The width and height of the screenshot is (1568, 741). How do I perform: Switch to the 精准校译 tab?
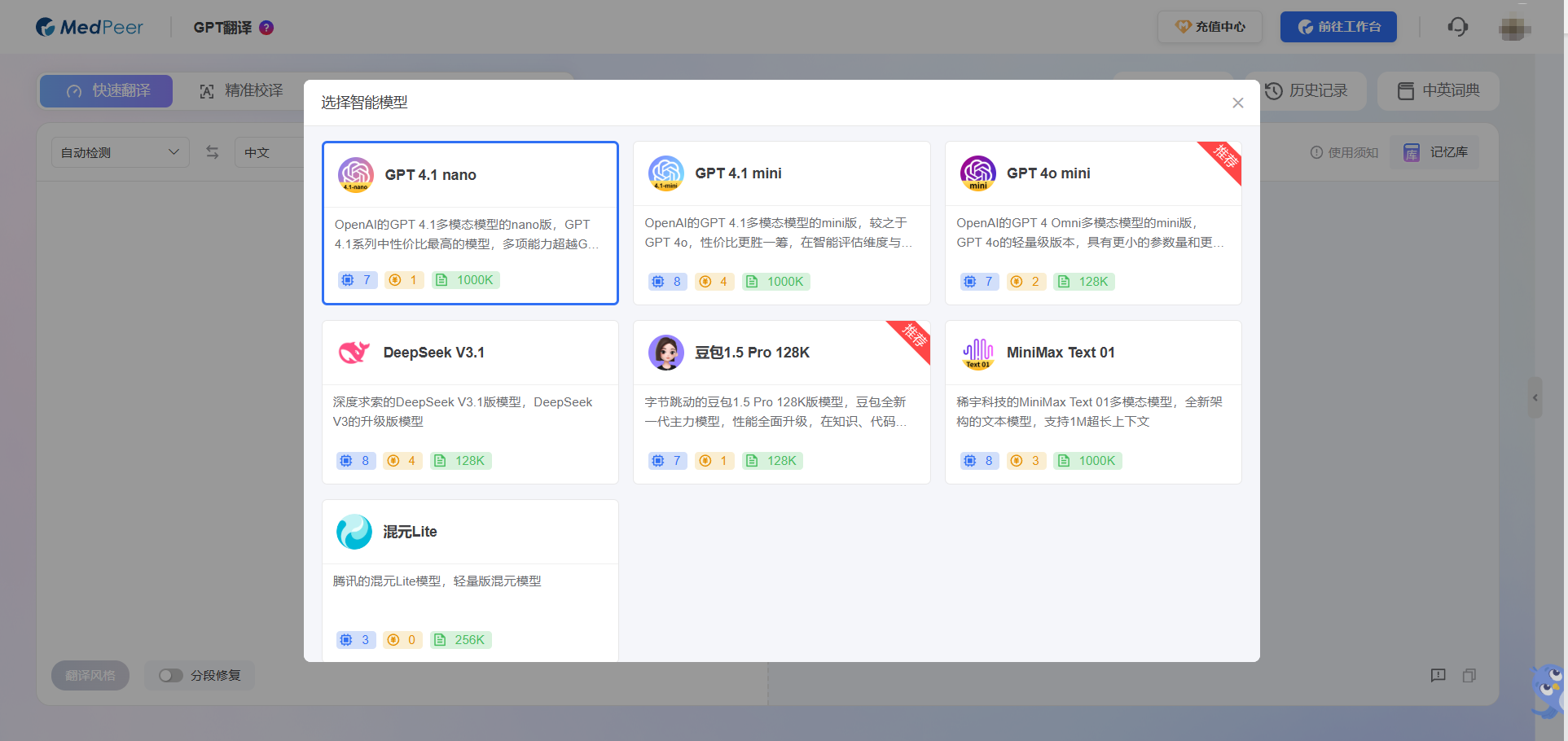pos(242,90)
